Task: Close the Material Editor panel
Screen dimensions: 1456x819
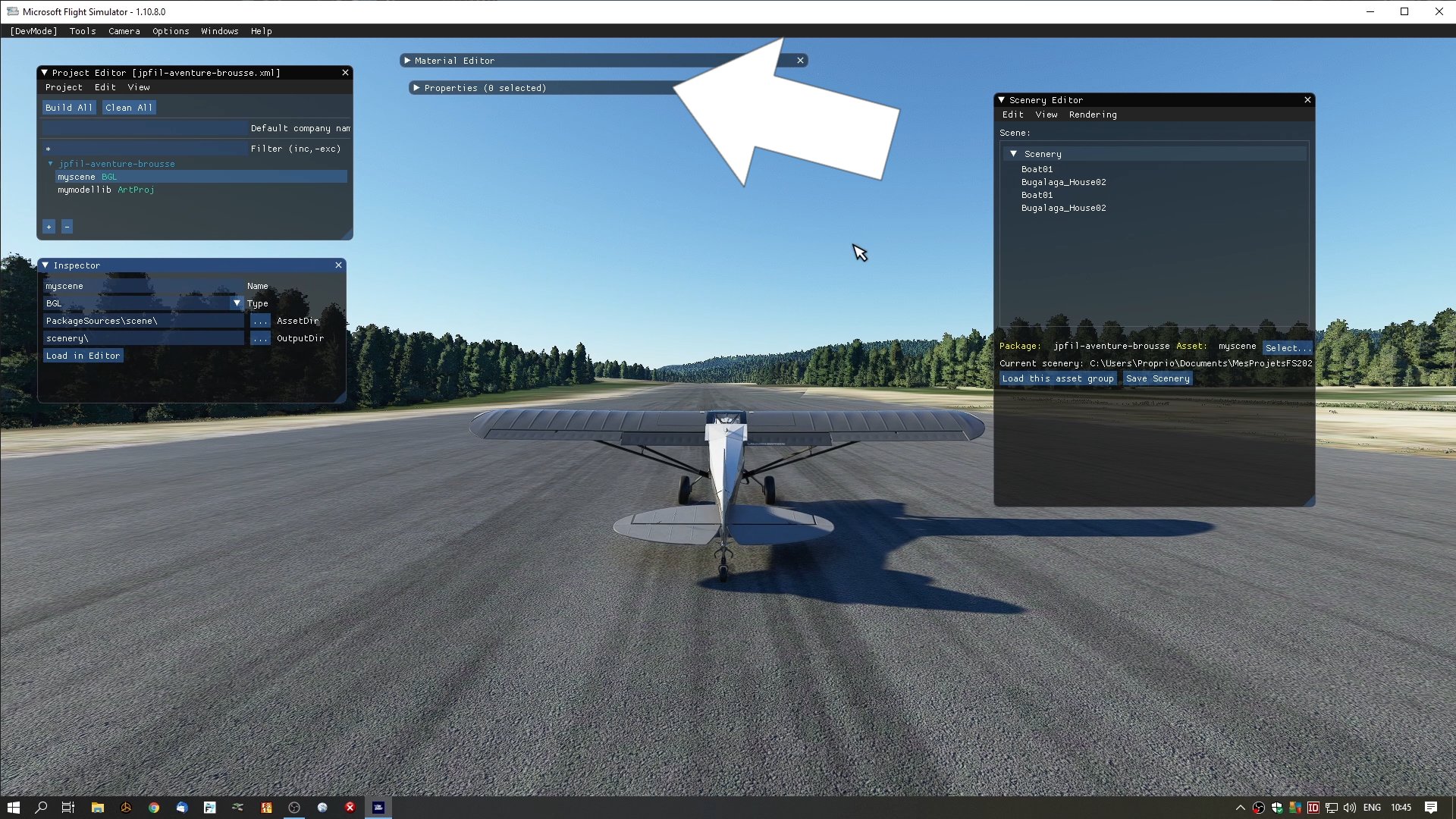Action: click(800, 61)
